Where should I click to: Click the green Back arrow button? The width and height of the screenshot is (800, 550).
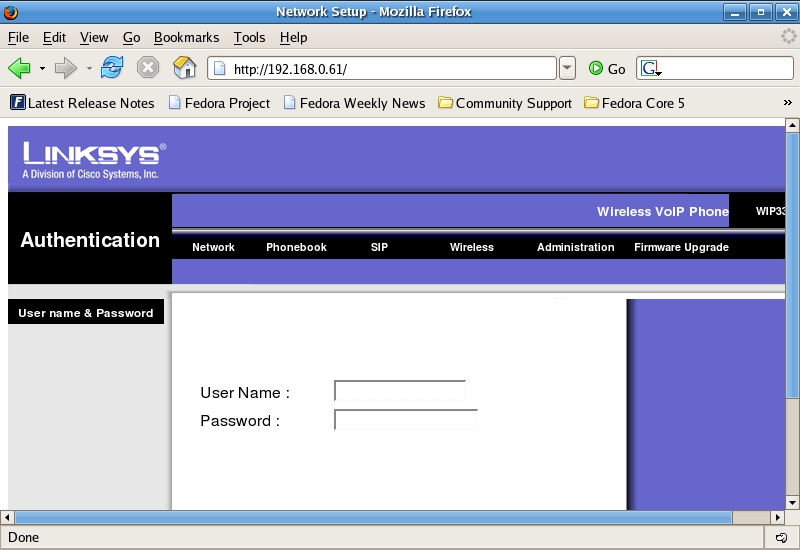[19, 68]
